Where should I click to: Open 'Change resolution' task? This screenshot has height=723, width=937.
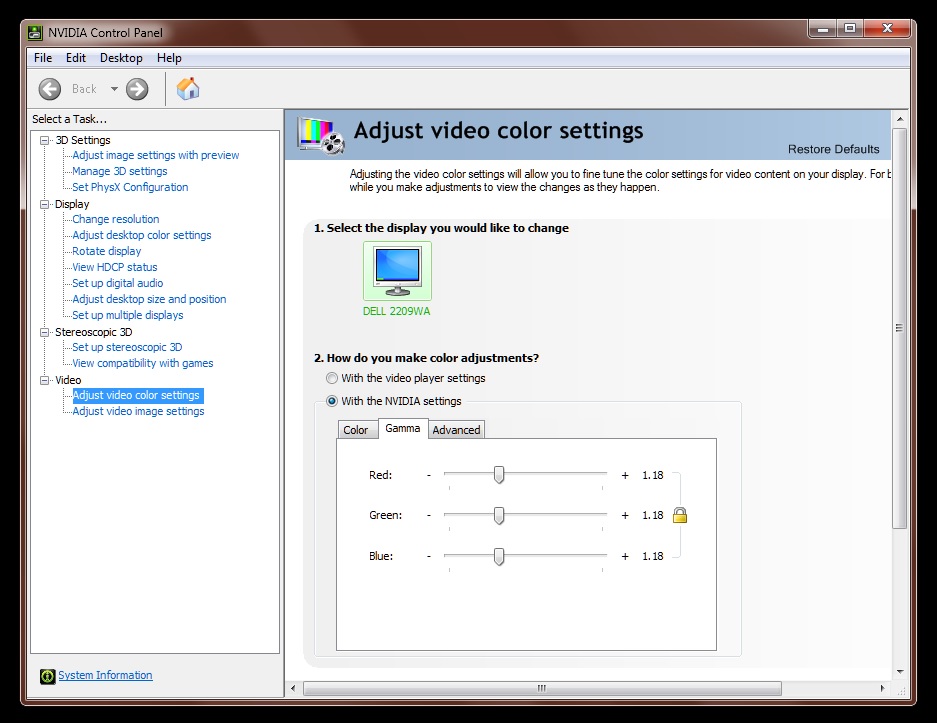click(x=115, y=219)
